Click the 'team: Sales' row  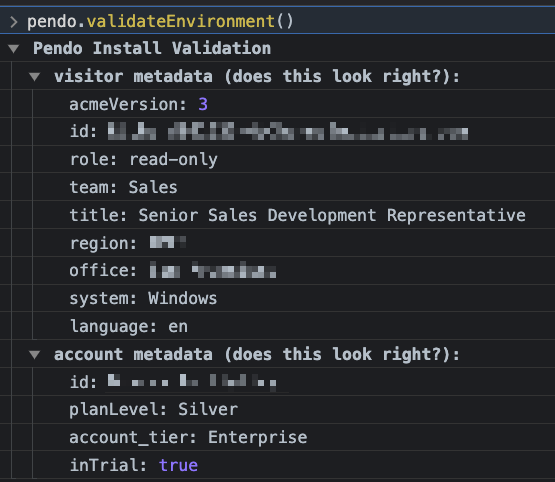294,187
